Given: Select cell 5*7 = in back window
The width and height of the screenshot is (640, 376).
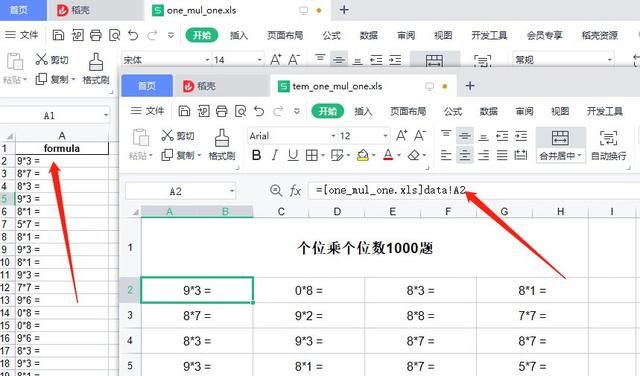Looking at the screenshot, I should (62, 224).
